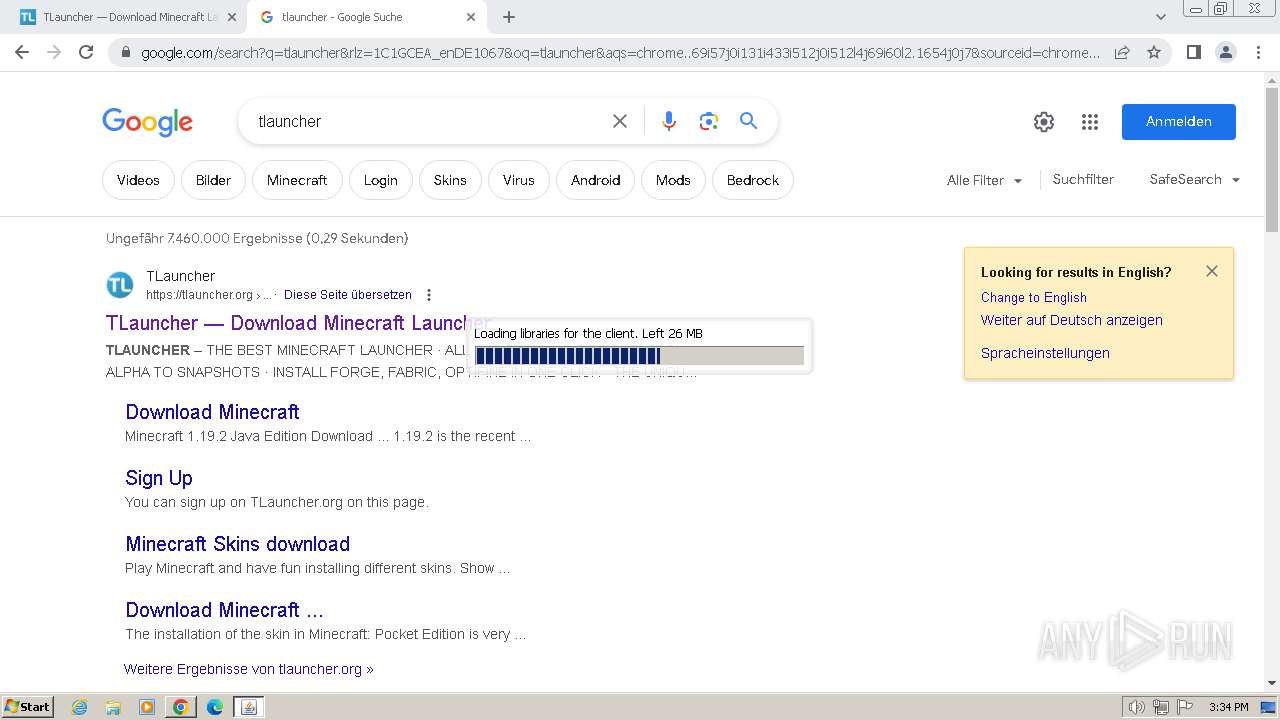Open the tab search chevron
Screen dimensions: 1280x720
click(1161, 17)
